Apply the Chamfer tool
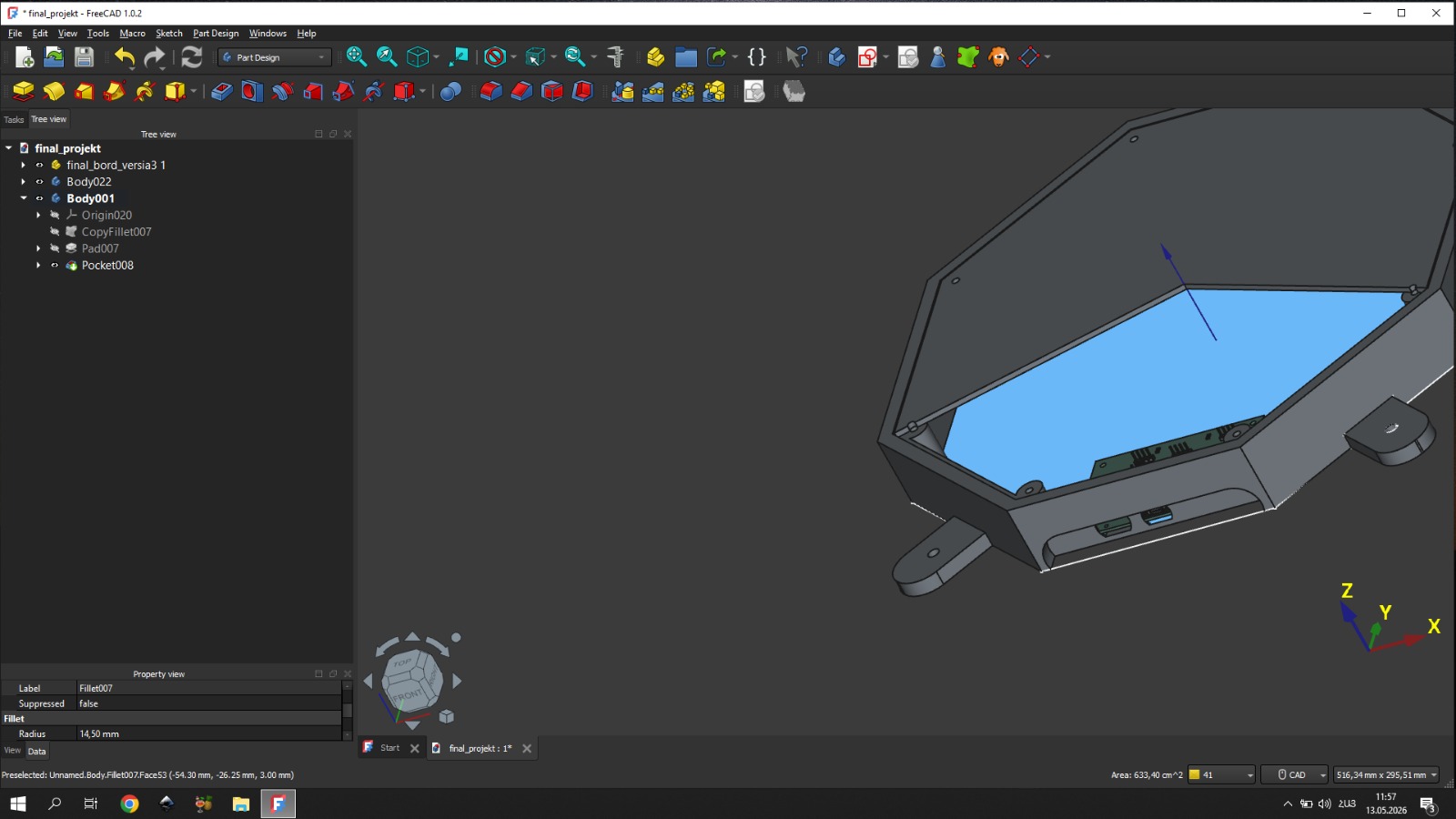 (x=521, y=91)
